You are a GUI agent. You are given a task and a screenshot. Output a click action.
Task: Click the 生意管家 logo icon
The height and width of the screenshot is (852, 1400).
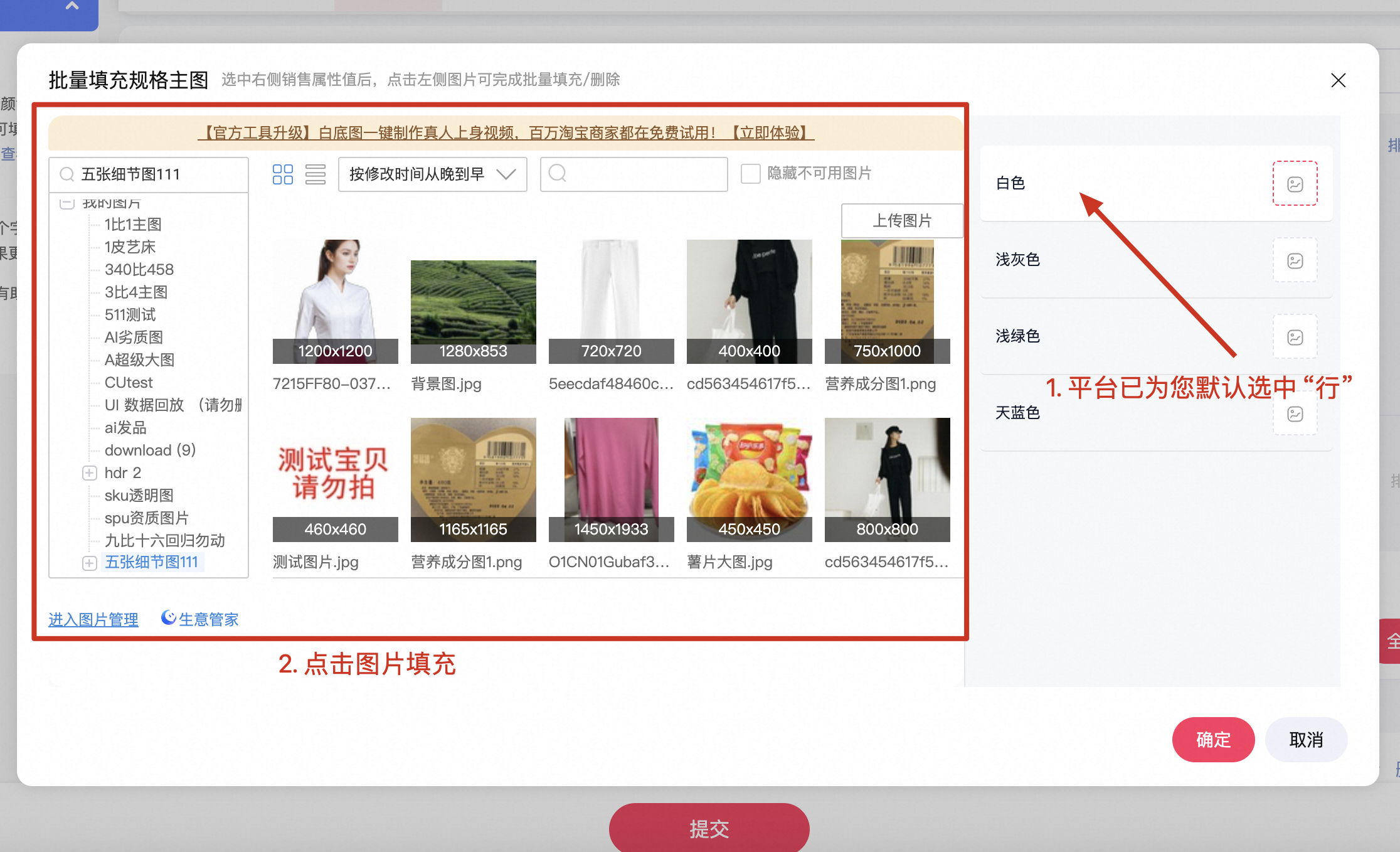pos(168,618)
